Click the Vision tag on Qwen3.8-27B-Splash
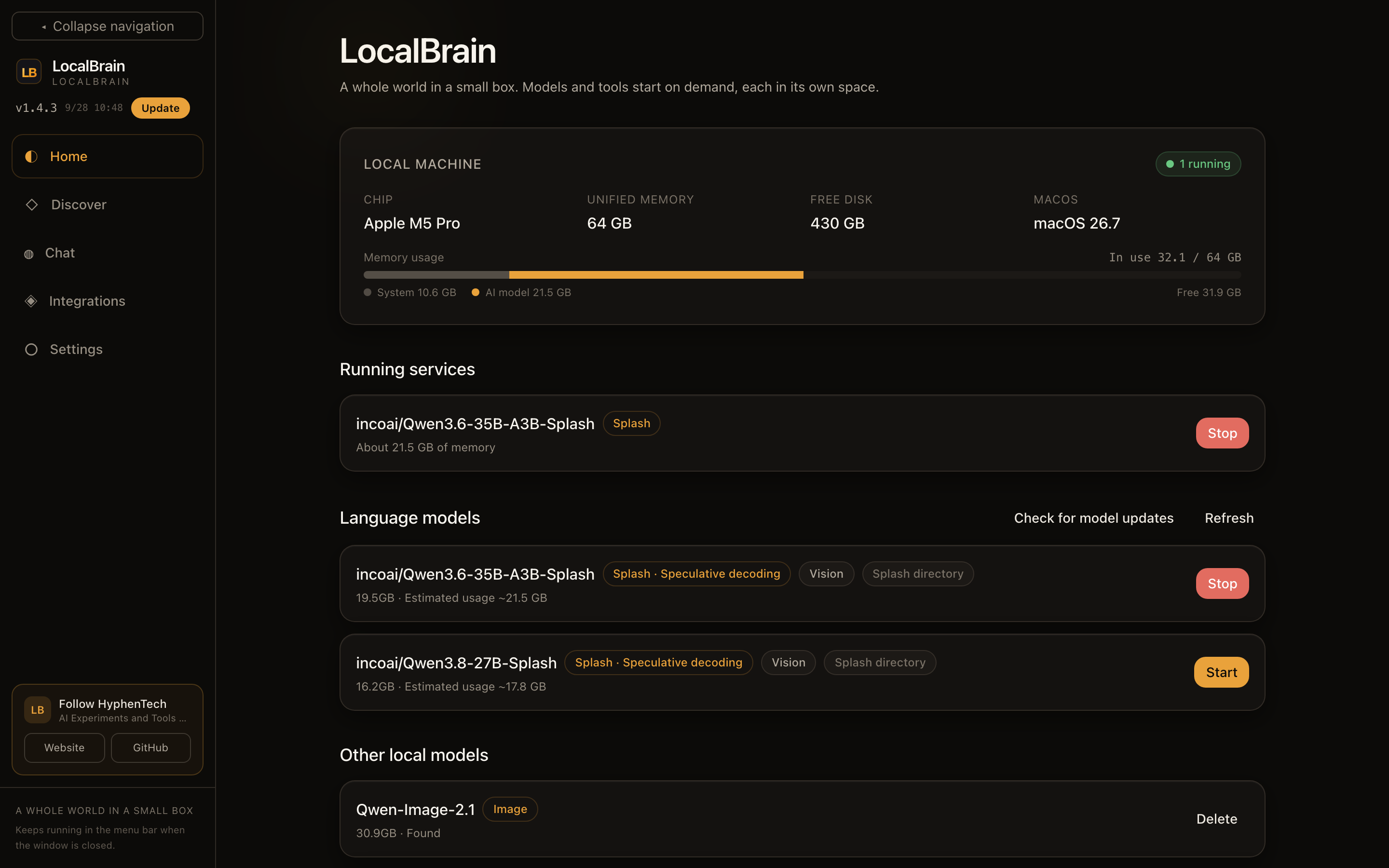The width and height of the screenshot is (1389, 868). click(788, 663)
